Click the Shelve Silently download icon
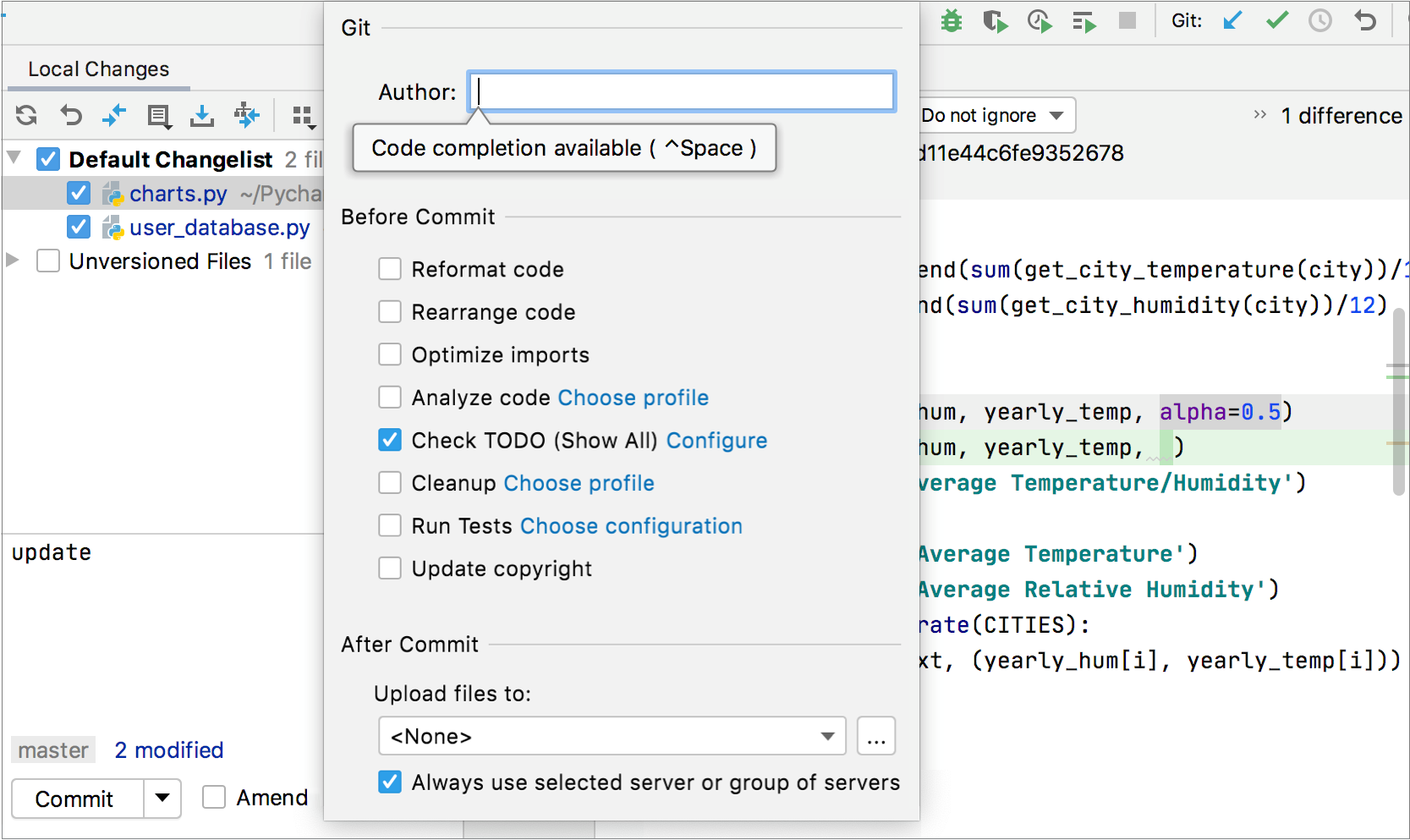Viewport: 1410px width, 840px height. coord(202,116)
